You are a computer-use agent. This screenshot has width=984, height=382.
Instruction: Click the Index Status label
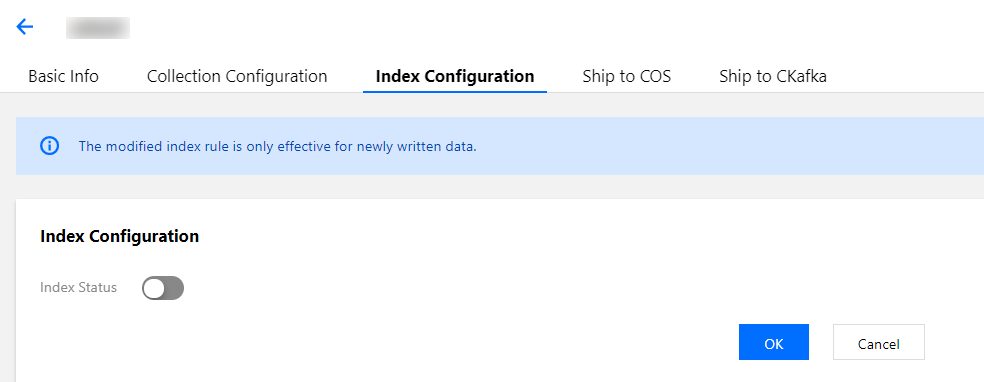click(x=78, y=287)
